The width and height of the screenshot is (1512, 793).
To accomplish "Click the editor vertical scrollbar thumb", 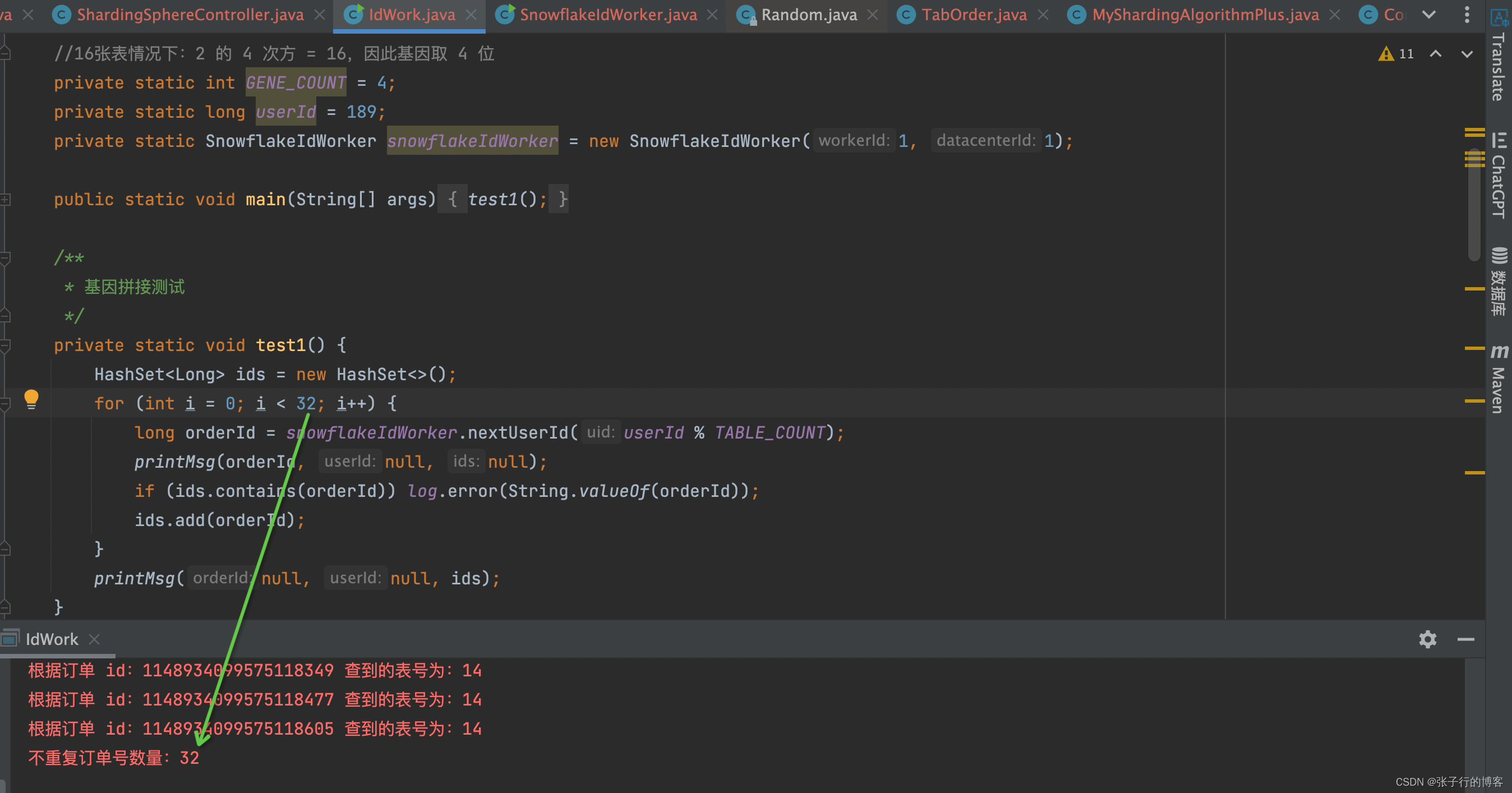I will coord(1474,205).
